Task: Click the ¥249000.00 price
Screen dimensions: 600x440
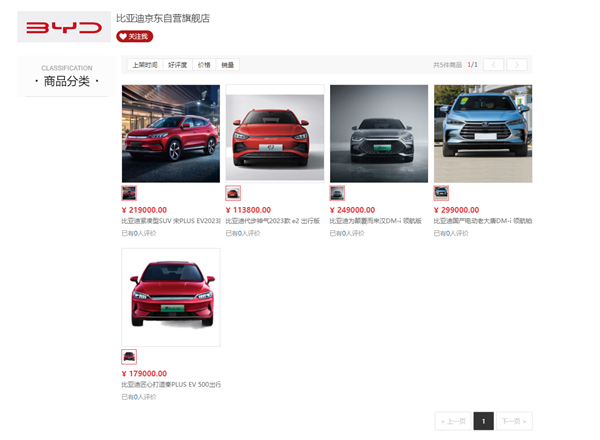Action: pyautogui.click(x=352, y=210)
